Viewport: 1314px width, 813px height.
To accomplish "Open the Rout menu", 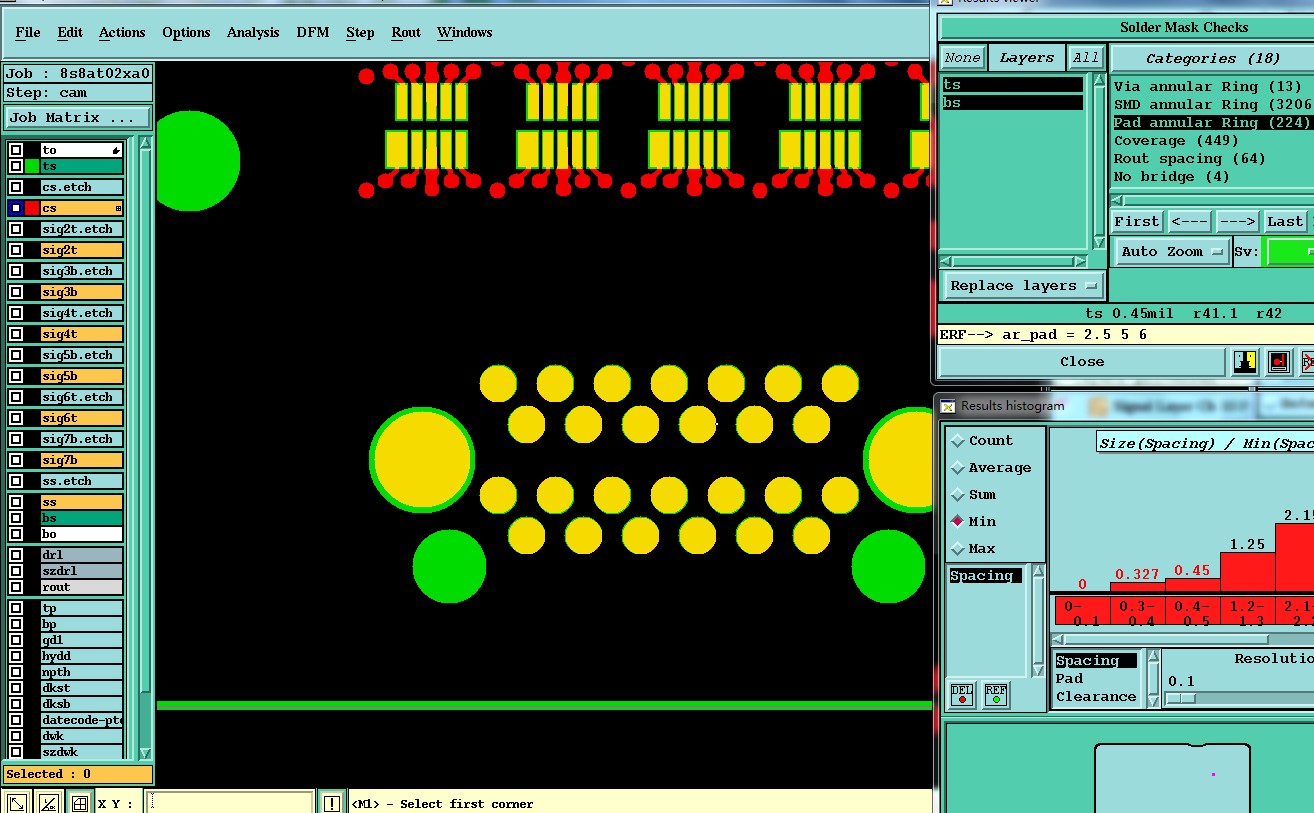I will (406, 33).
